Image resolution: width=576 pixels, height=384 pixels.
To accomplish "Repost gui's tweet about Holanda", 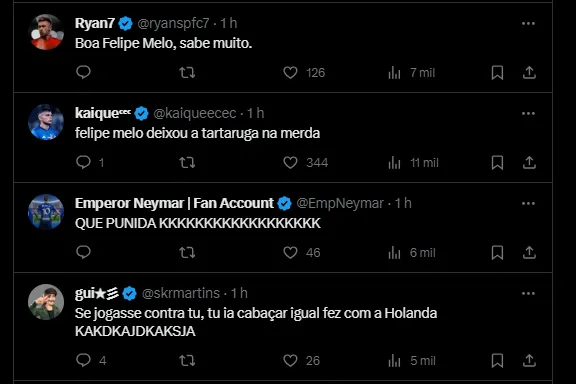I will (187, 360).
